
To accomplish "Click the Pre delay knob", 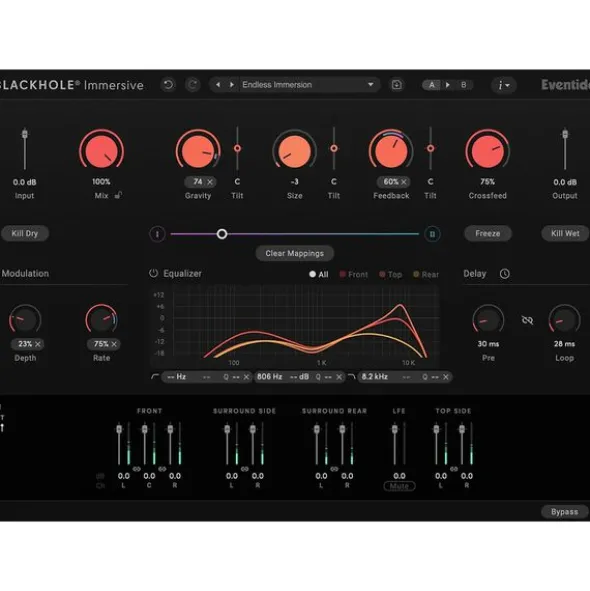I will pos(488,320).
